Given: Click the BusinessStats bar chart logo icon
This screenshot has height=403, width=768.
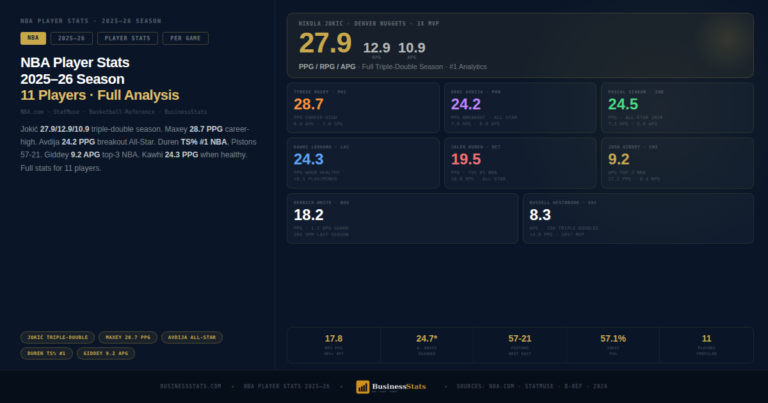Looking at the screenshot, I should (x=362, y=387).
